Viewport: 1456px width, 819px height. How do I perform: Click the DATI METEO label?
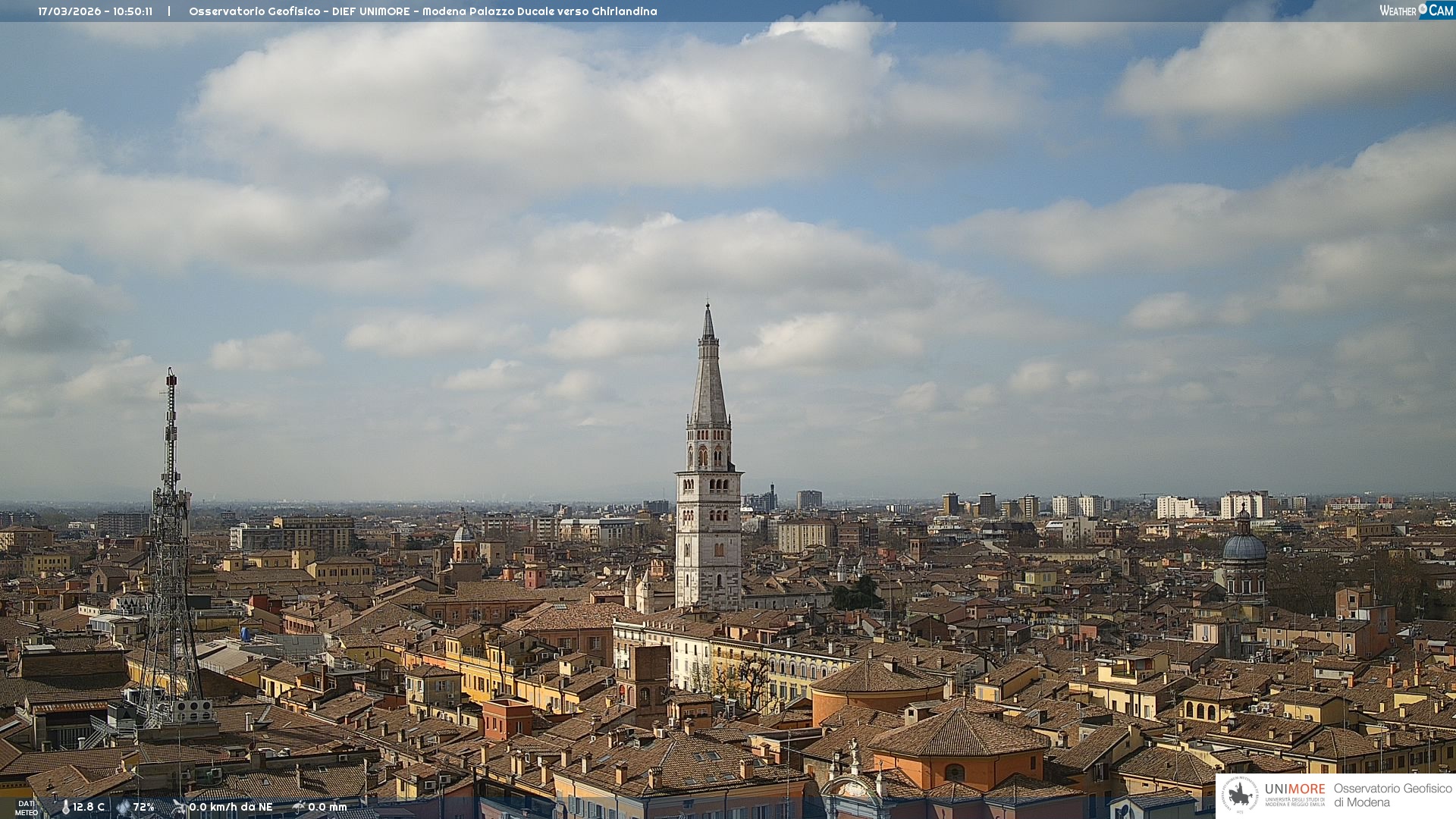tap(27, 808)
